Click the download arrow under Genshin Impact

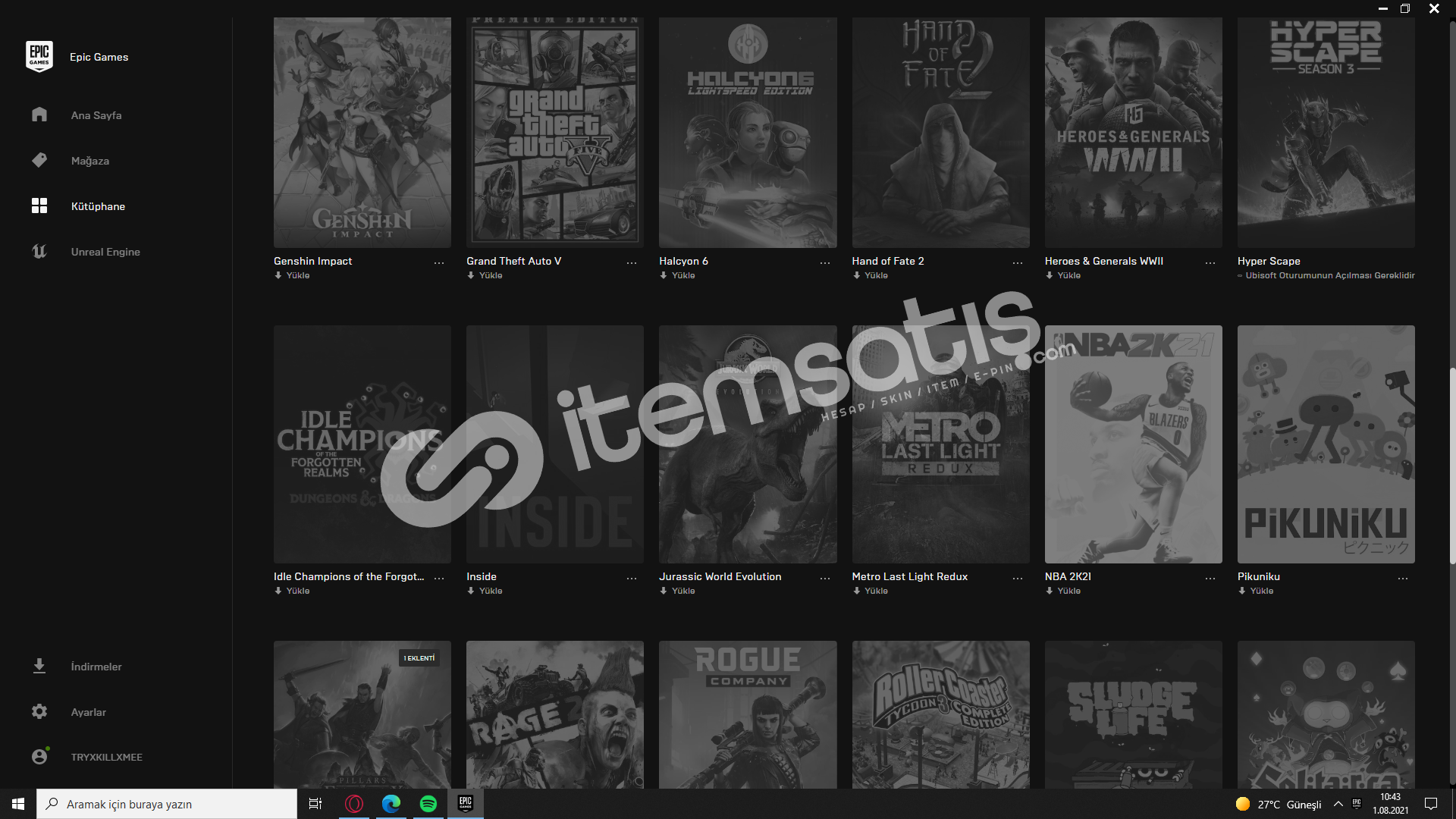pos(278,275)
